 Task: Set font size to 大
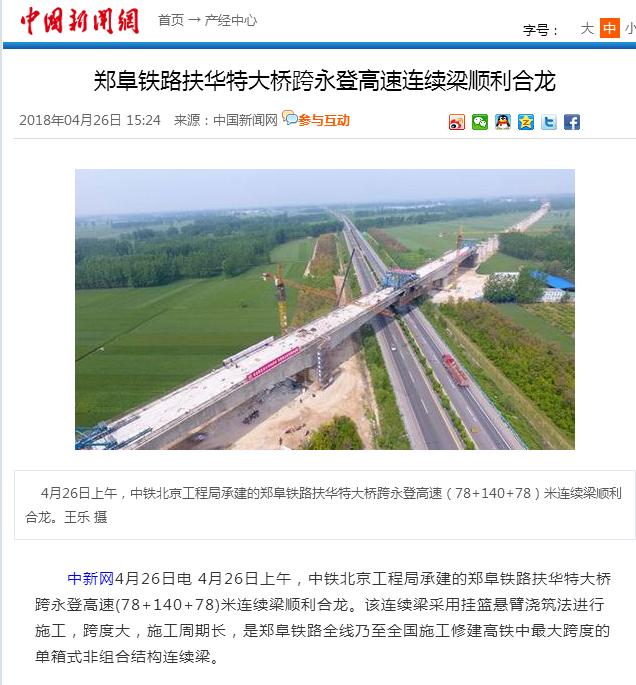(x=587, y=29)
